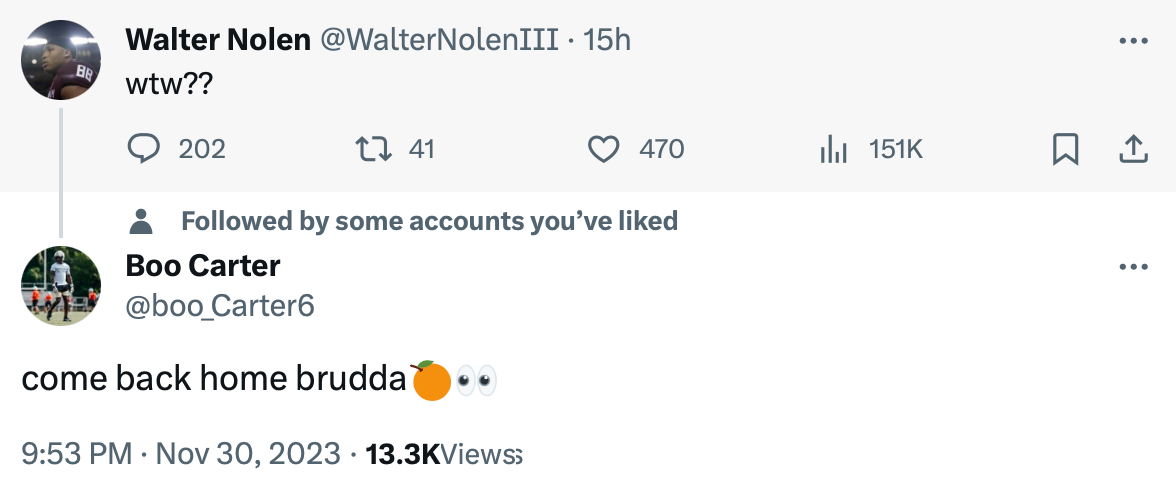Click the Boo Carter display name
The image size is (1176, 484).
click(203, 266)
